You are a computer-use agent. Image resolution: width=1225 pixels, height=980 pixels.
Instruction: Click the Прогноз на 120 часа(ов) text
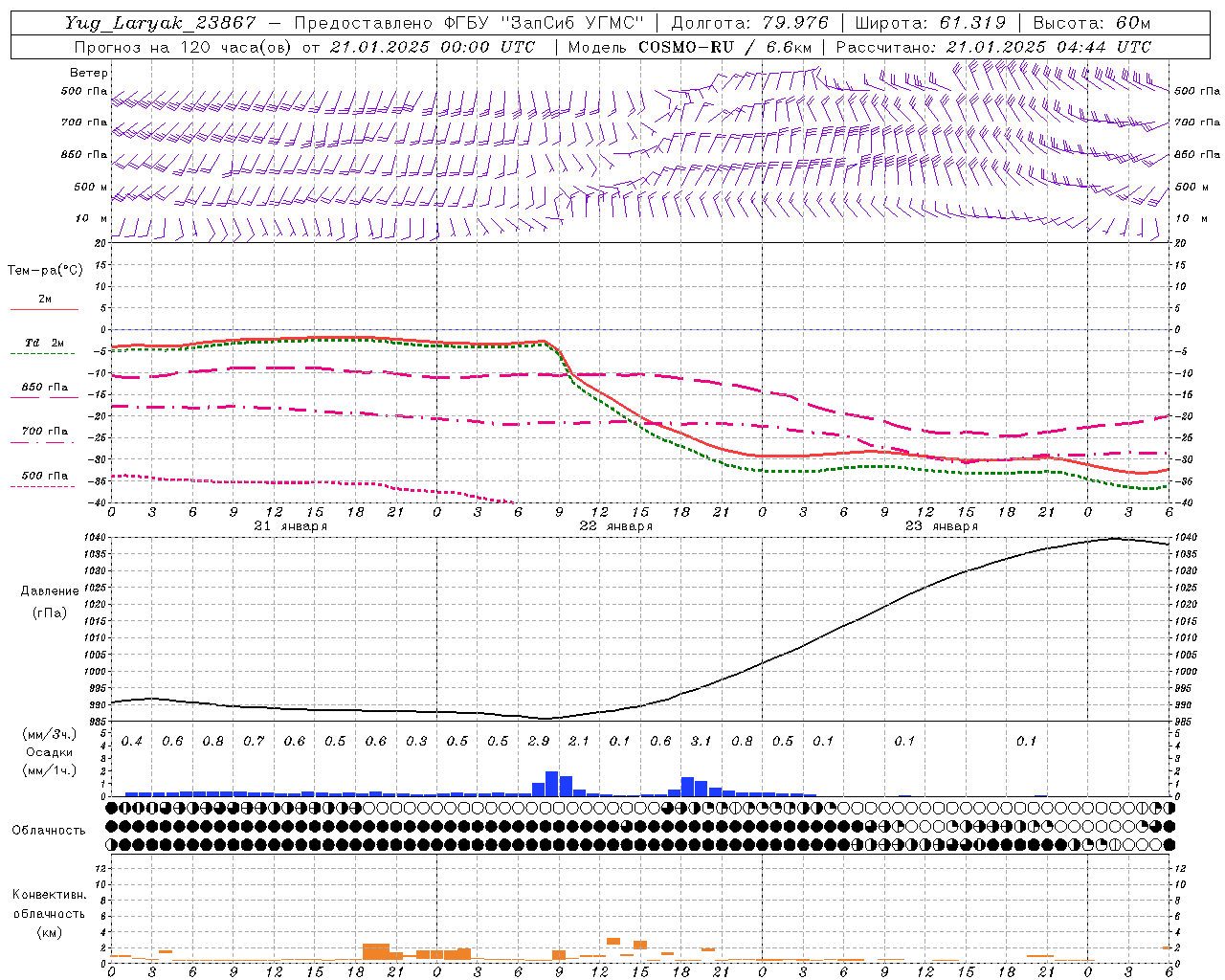click(x=185, y=47)
